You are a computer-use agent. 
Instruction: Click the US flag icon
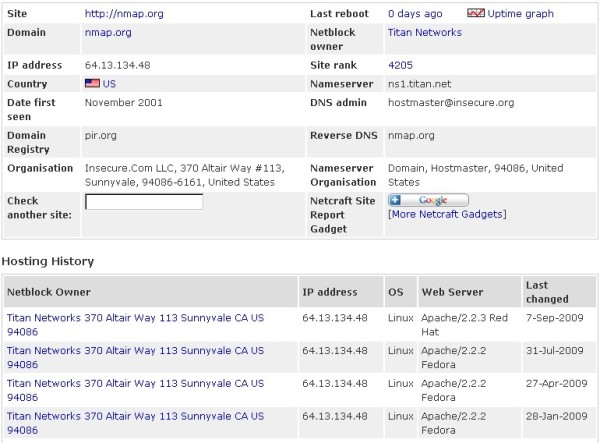(x=92, y=83)
